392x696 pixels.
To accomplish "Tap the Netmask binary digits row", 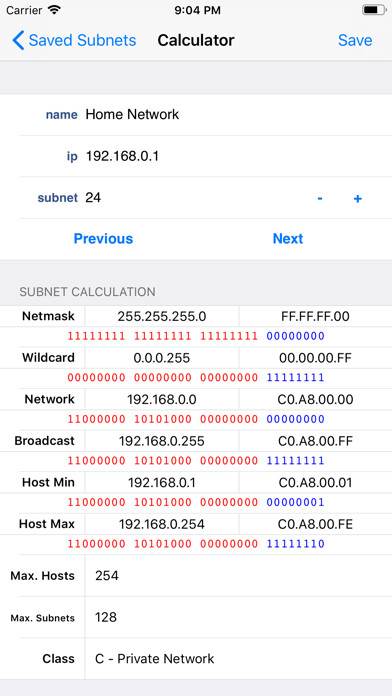I will click(x=196, y=336).
